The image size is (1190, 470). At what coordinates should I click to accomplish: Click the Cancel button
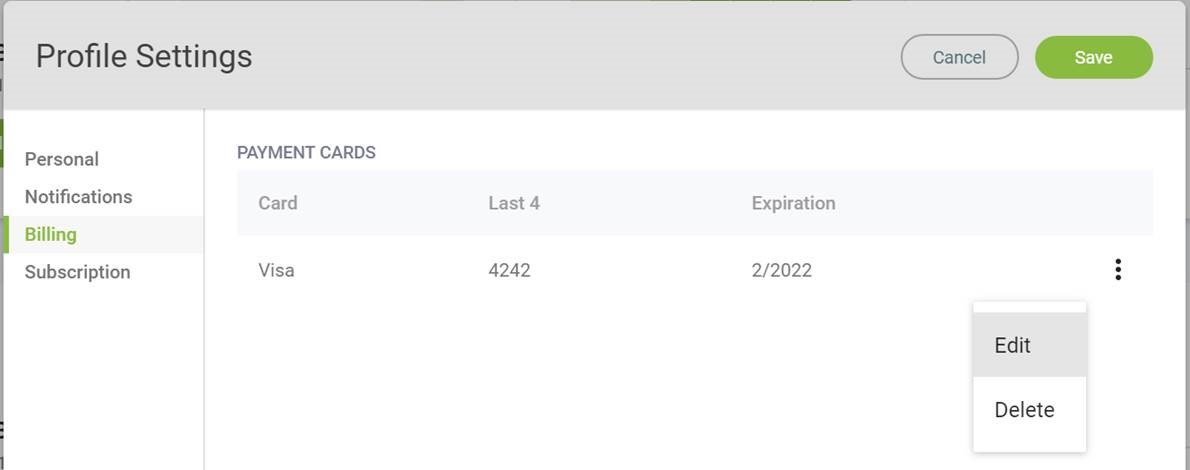click(x=959, y=57)
